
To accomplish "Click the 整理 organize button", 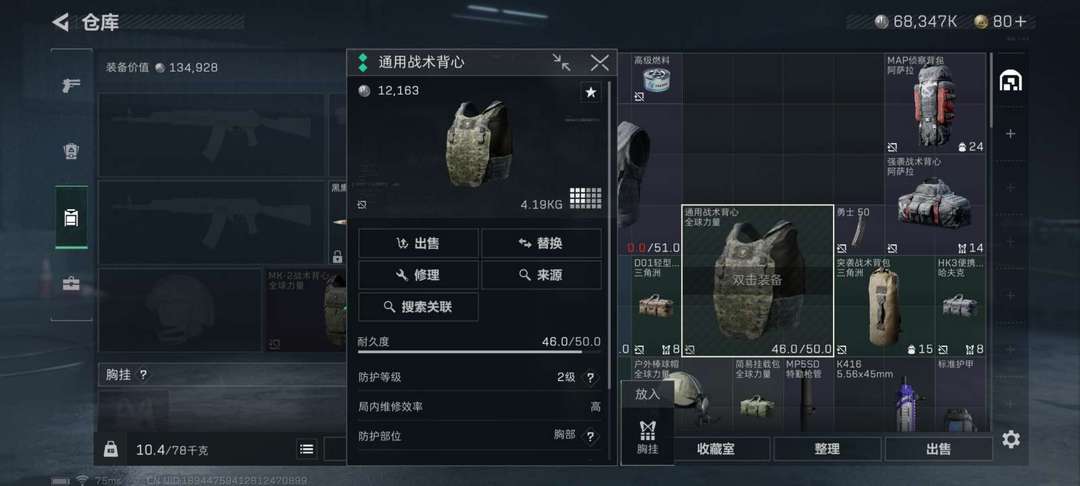I will tap(827, 449).
